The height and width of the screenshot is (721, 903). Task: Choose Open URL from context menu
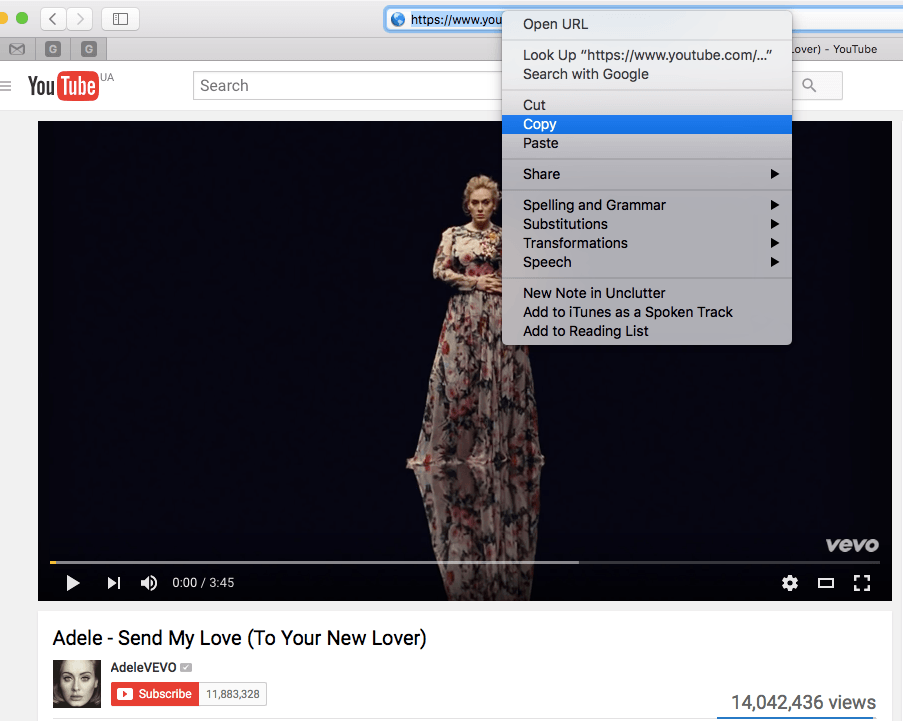pyautogui.click(x=647, y=24)
